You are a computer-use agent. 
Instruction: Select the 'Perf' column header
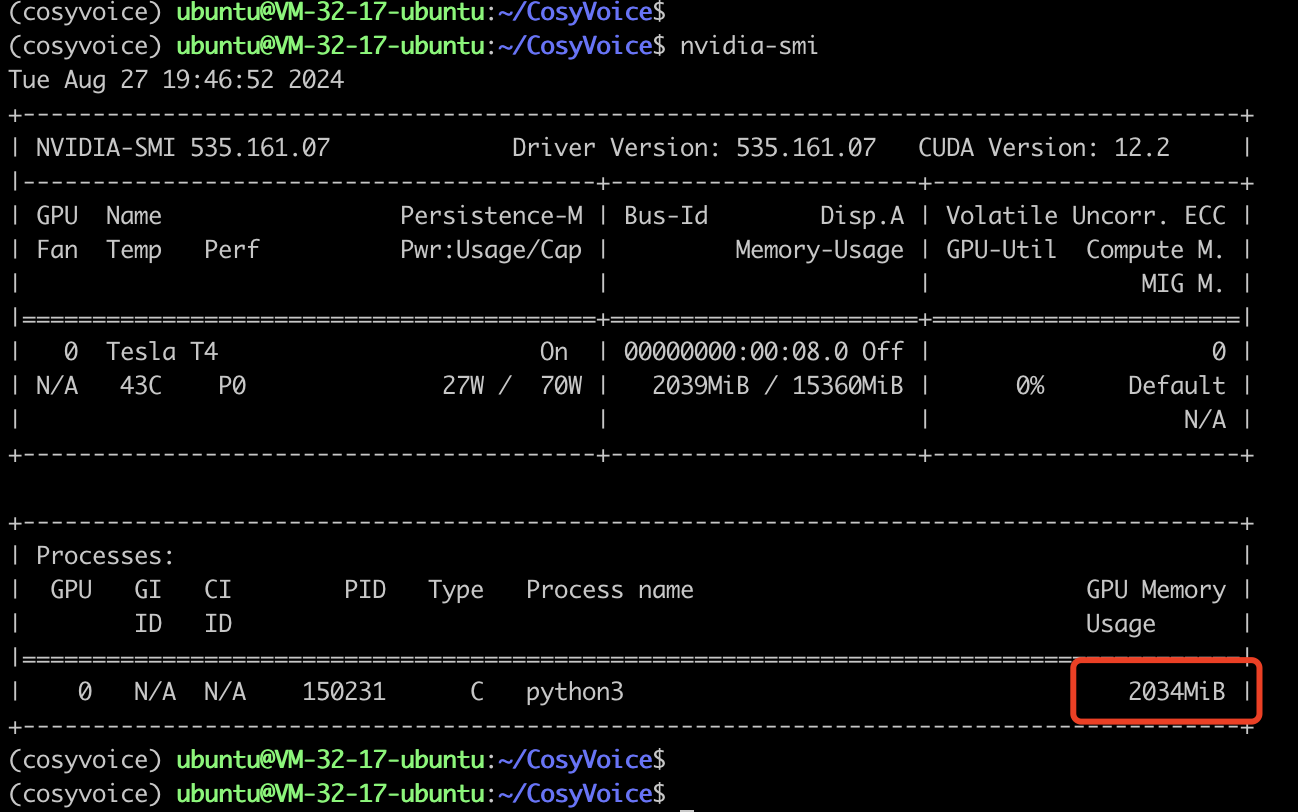pos(231,250)
